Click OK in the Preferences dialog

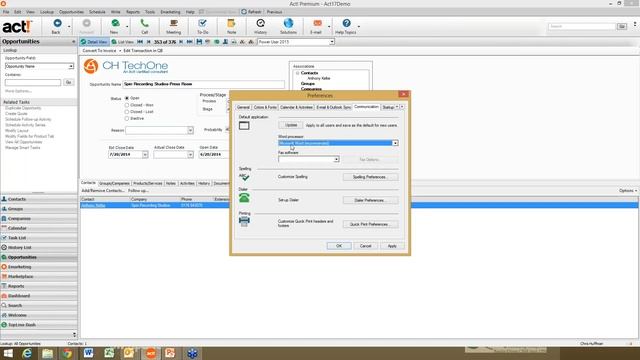pos(339,246)
